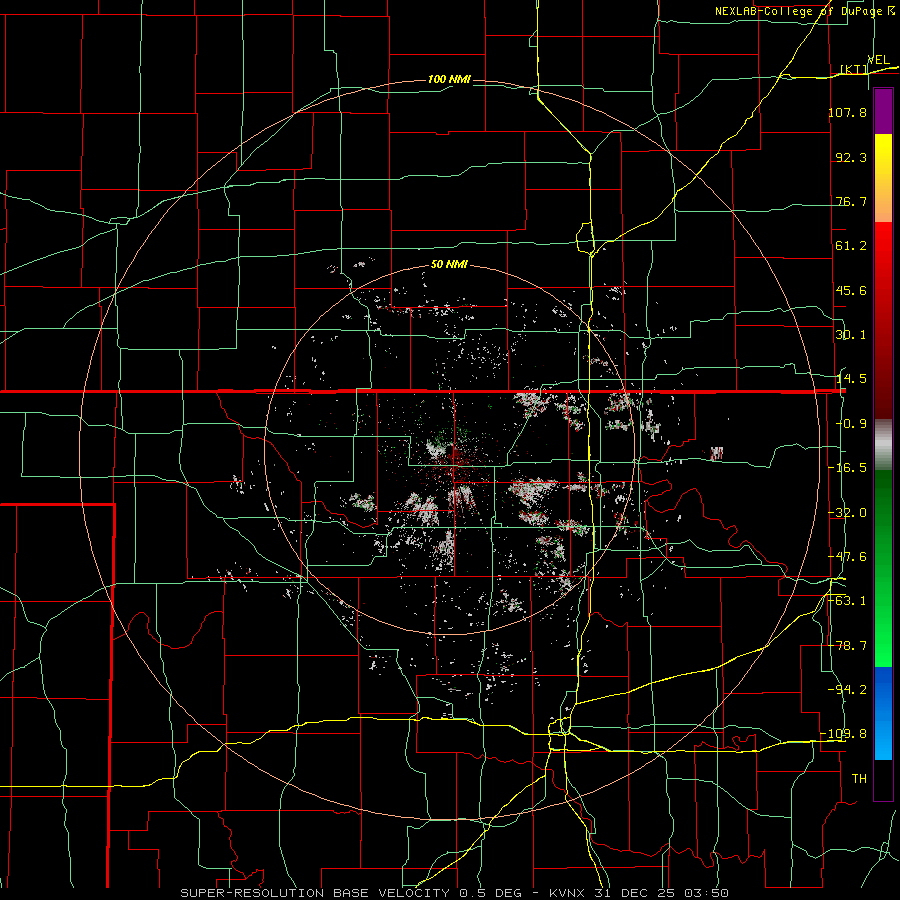Click the 76.7 velocity scale value
The image size is (900, 900).
851,201
